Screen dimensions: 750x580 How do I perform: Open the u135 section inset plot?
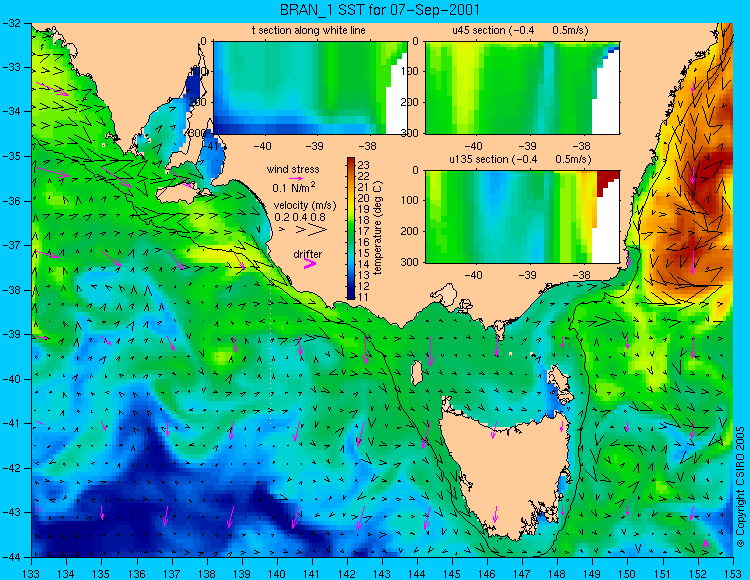tap(522, 217)
